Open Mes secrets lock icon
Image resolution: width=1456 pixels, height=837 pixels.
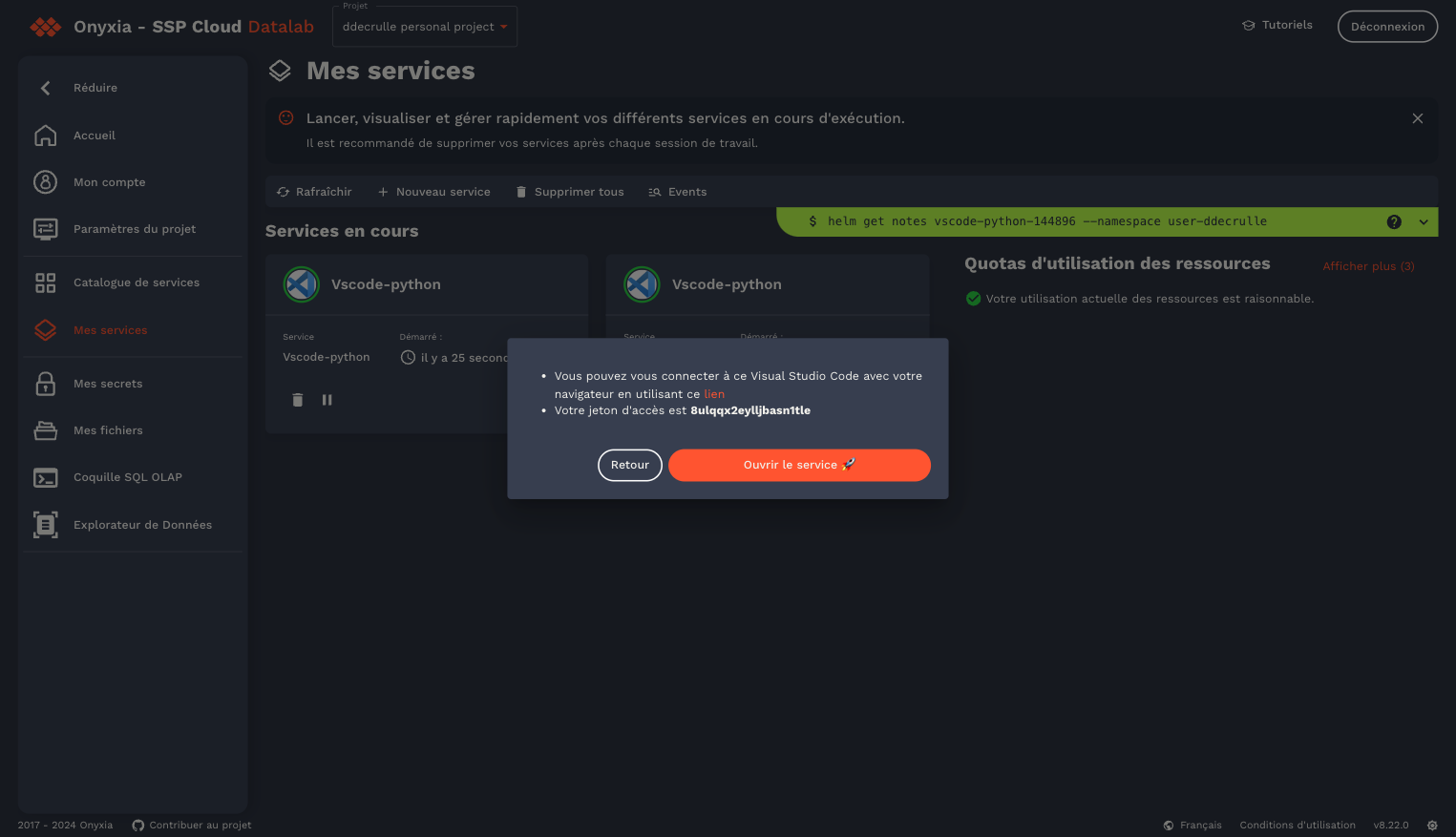click(46, 384)
